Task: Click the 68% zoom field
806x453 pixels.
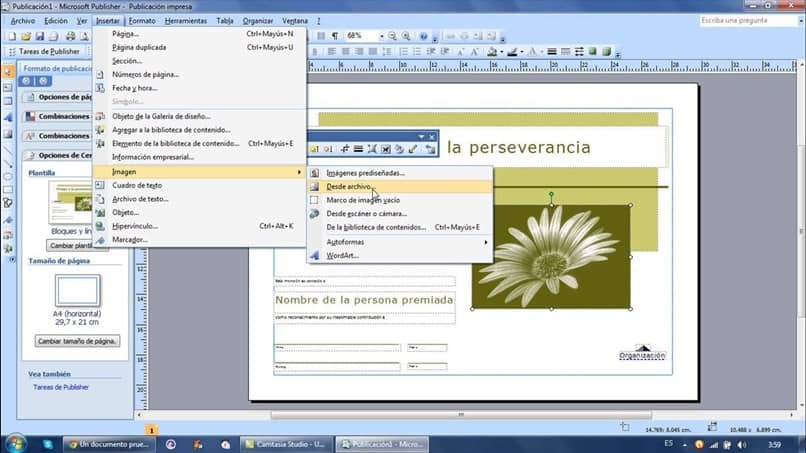Action: [361, 36]
